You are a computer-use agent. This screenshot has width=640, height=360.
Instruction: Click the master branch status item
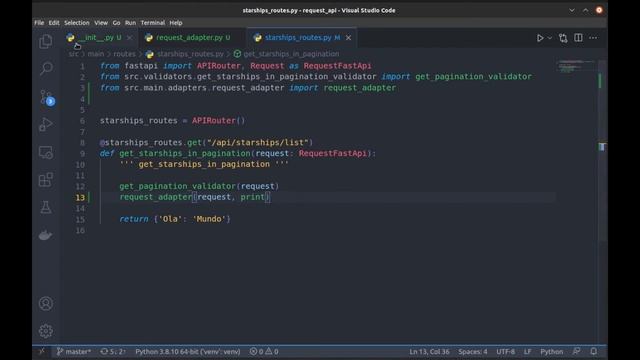74,351
